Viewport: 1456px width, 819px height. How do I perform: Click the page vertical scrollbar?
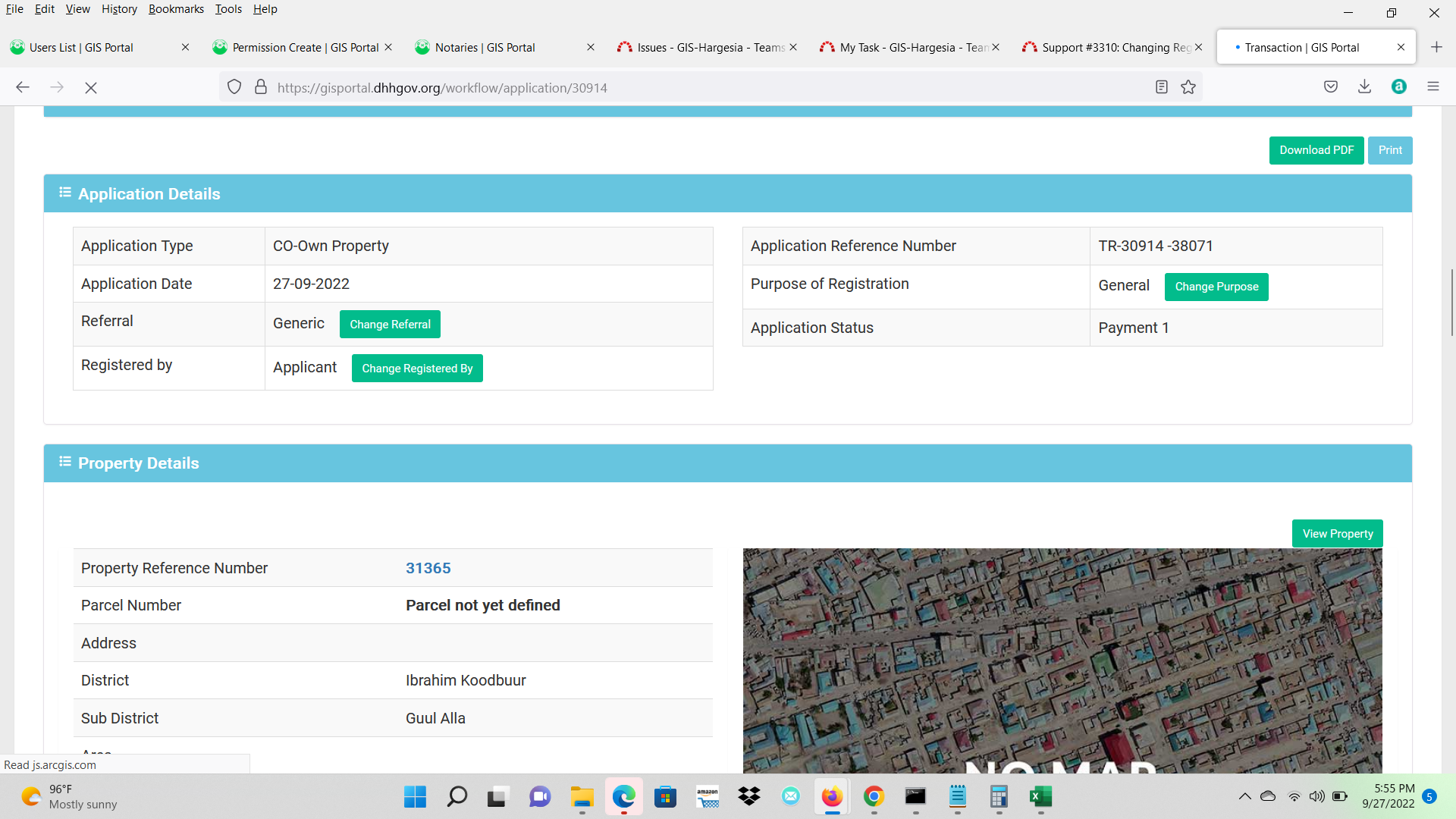[x=1452, y=301]
